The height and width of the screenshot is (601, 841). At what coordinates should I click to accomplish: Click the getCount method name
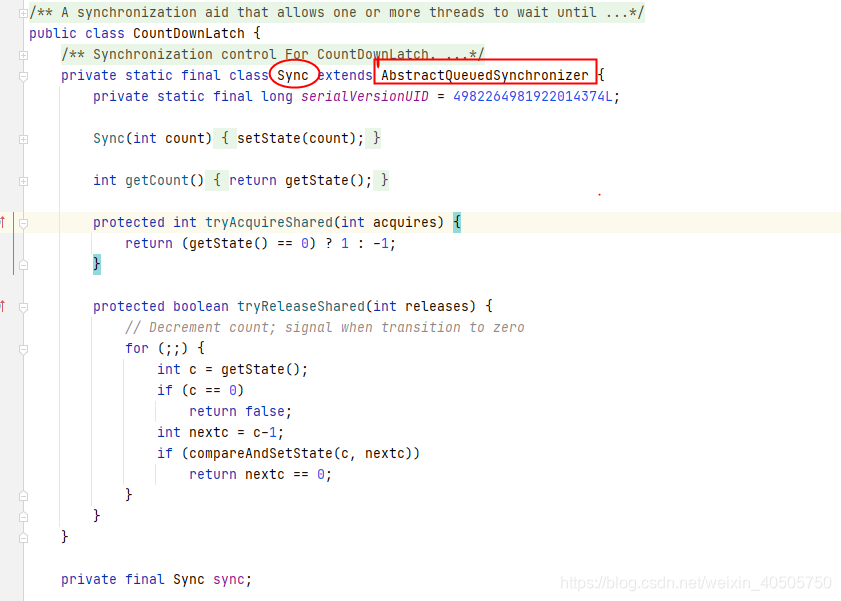(x=157, y=180)
